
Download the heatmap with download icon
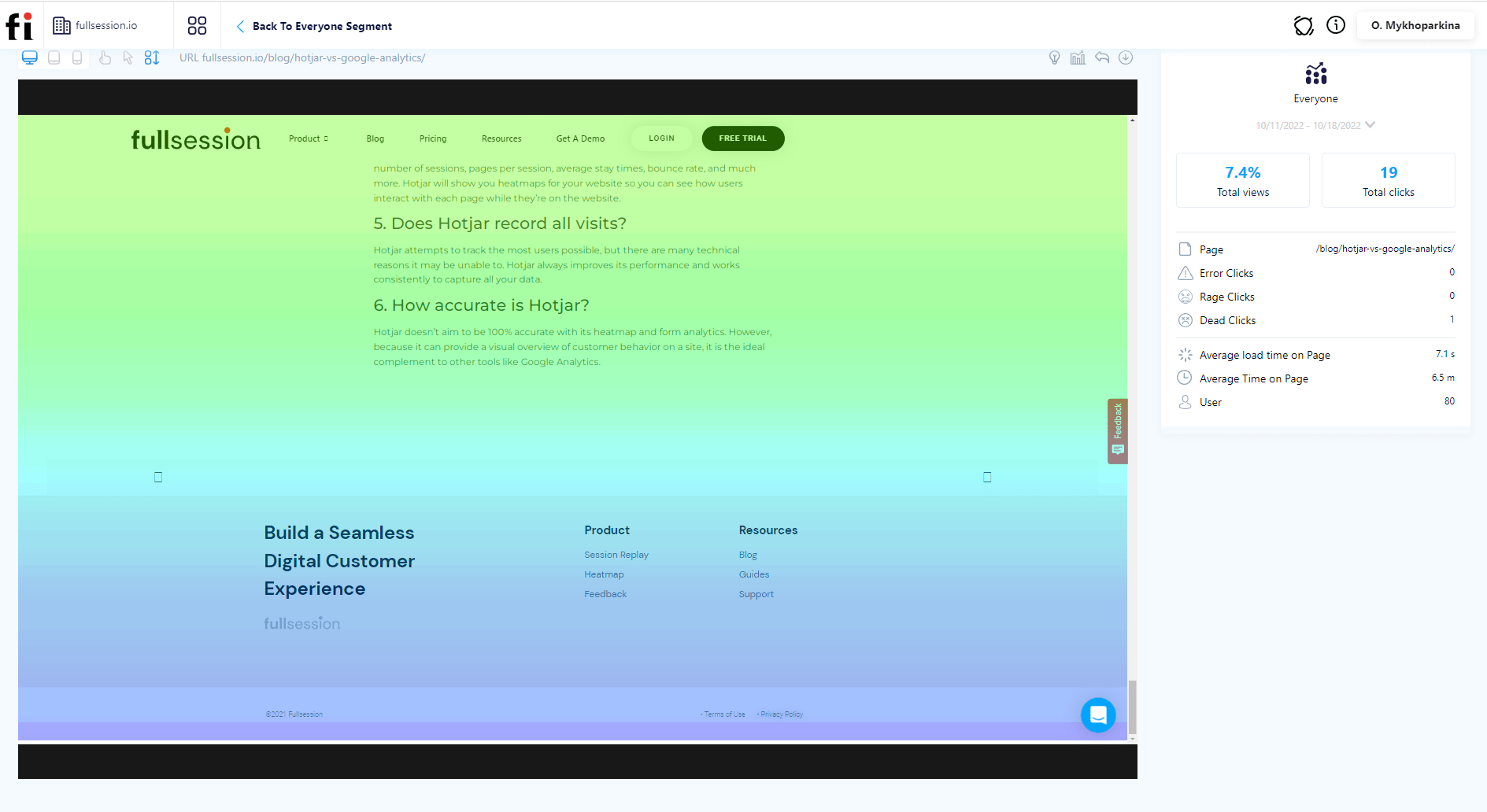tap(1126, 57)
